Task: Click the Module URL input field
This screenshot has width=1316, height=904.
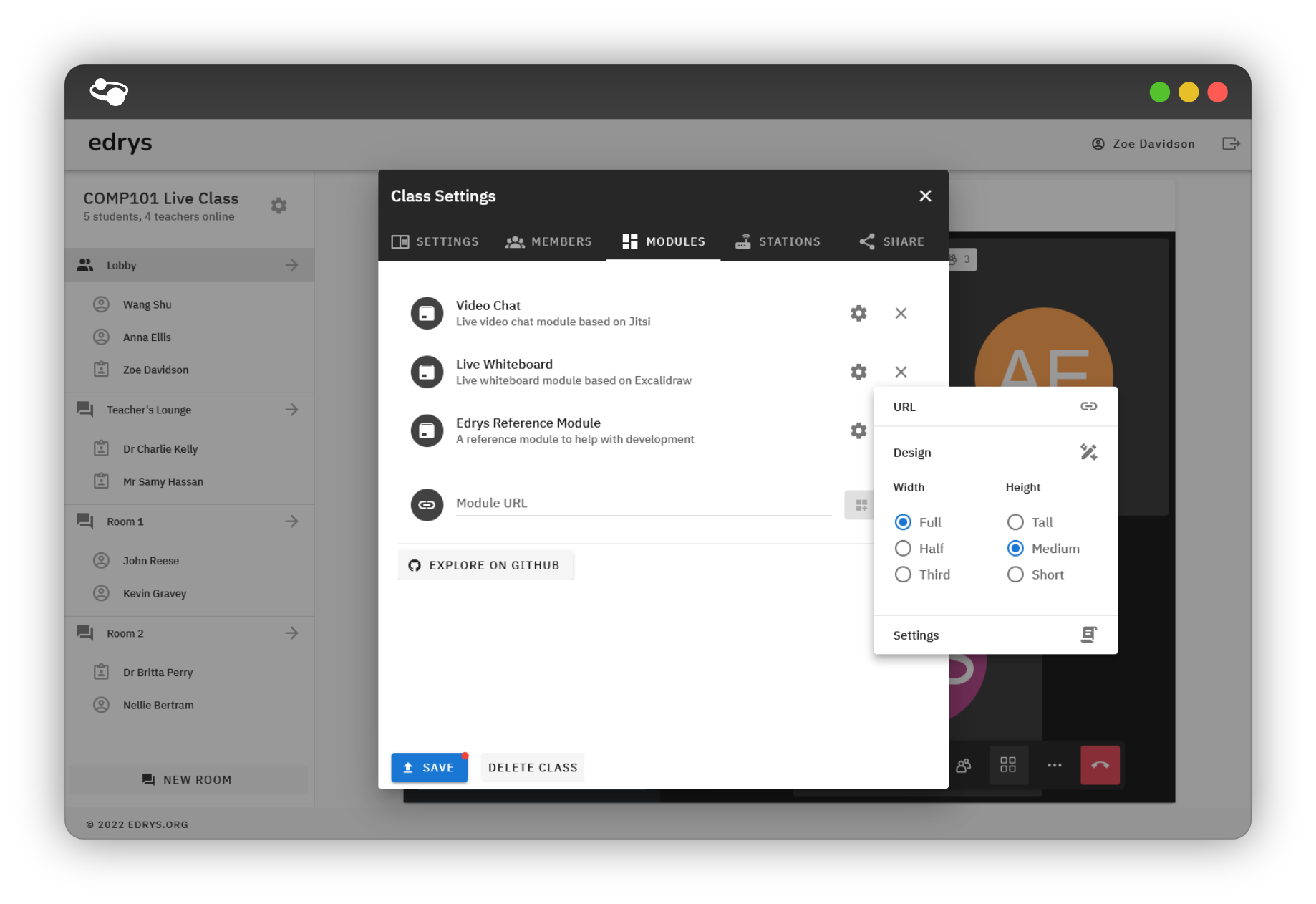Action: pyautogui.click(x=643, y=503)
